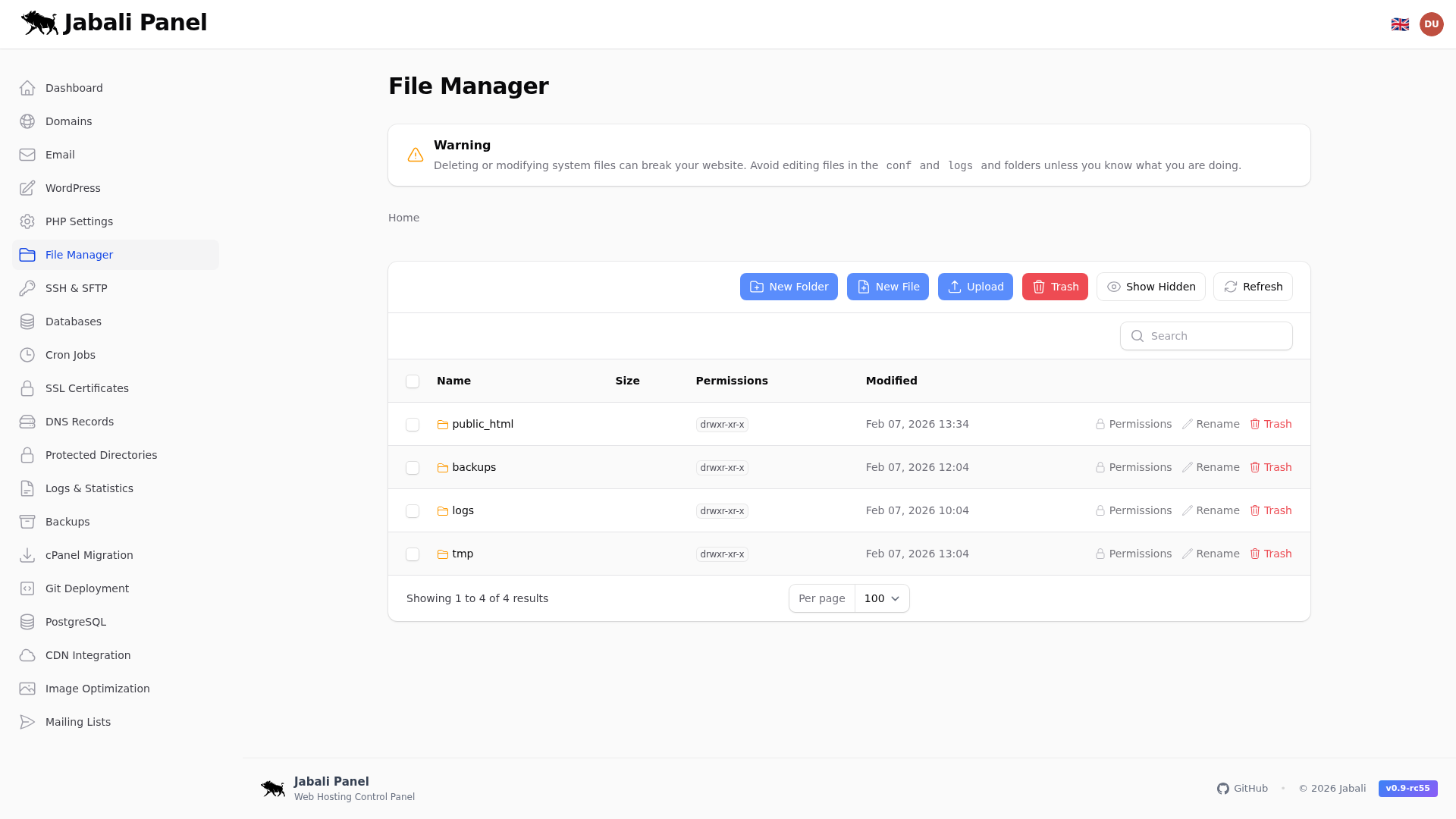Open SSH & SFTP via terminal icon
The height and width of the screenshot is (819, 1456).
coord(27,288)
